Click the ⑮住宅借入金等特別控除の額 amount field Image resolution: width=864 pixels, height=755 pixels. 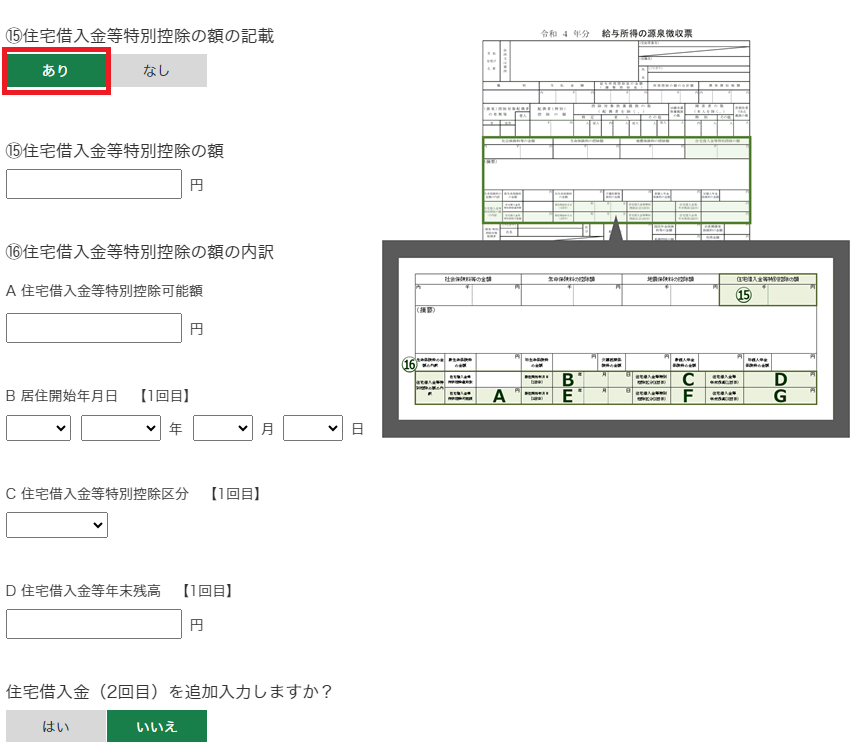point(94,184)
